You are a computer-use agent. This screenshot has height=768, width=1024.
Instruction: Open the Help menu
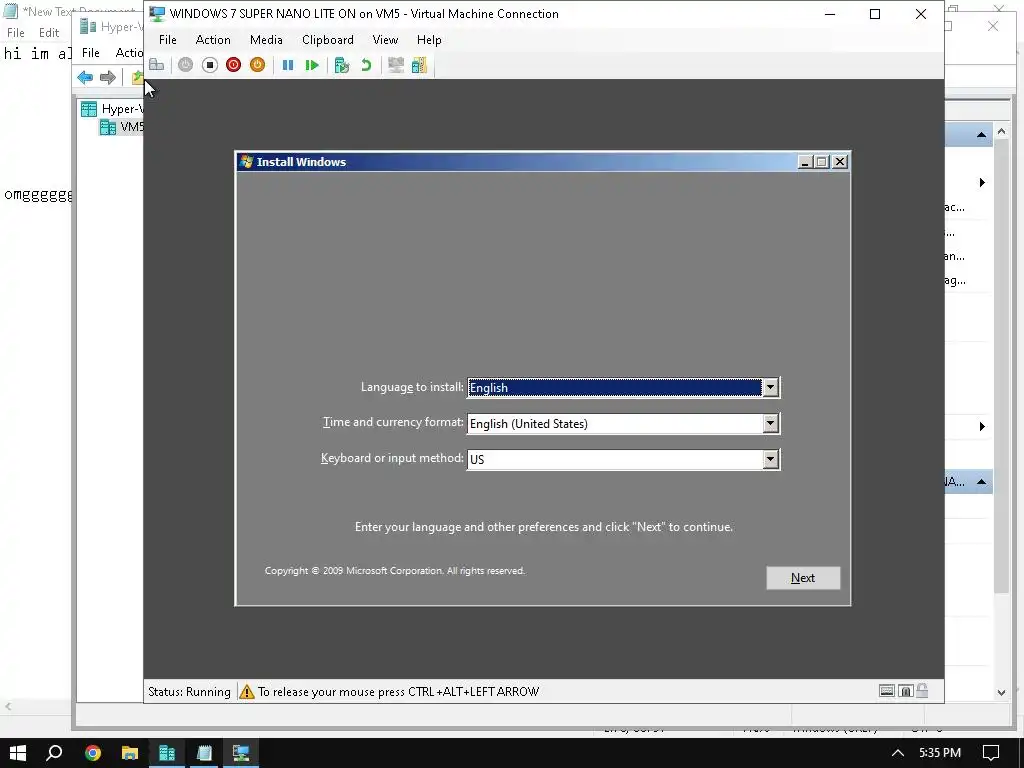tap(429, 40)
